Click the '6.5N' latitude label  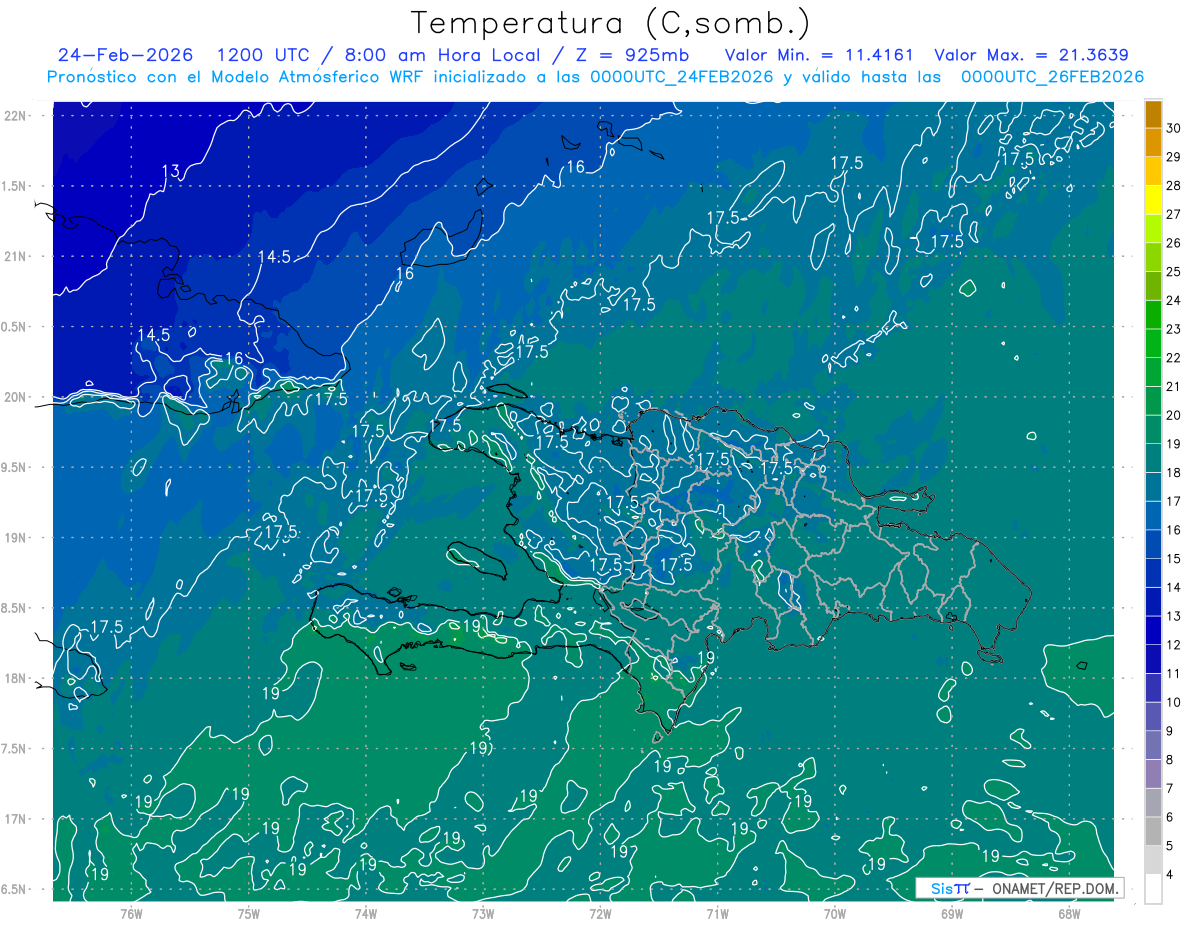(x=14, y=889)
